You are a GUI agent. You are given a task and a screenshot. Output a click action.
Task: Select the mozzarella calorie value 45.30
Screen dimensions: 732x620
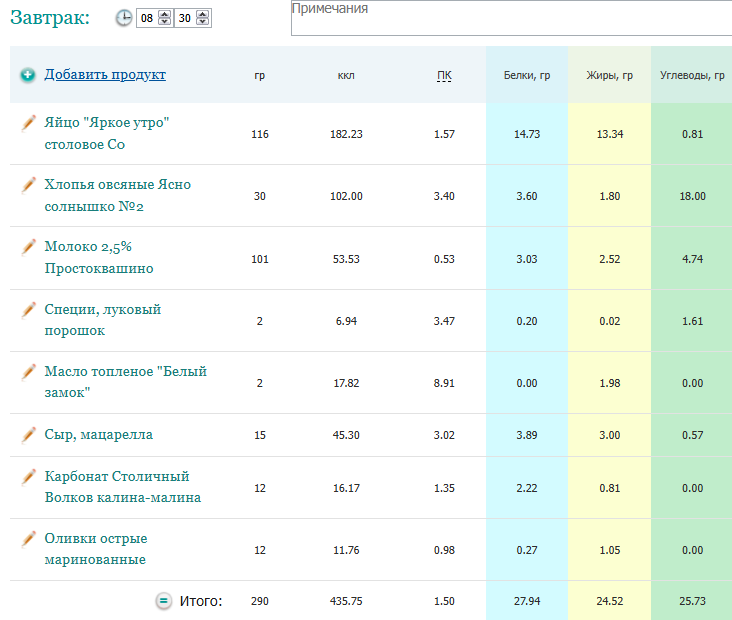346,436
